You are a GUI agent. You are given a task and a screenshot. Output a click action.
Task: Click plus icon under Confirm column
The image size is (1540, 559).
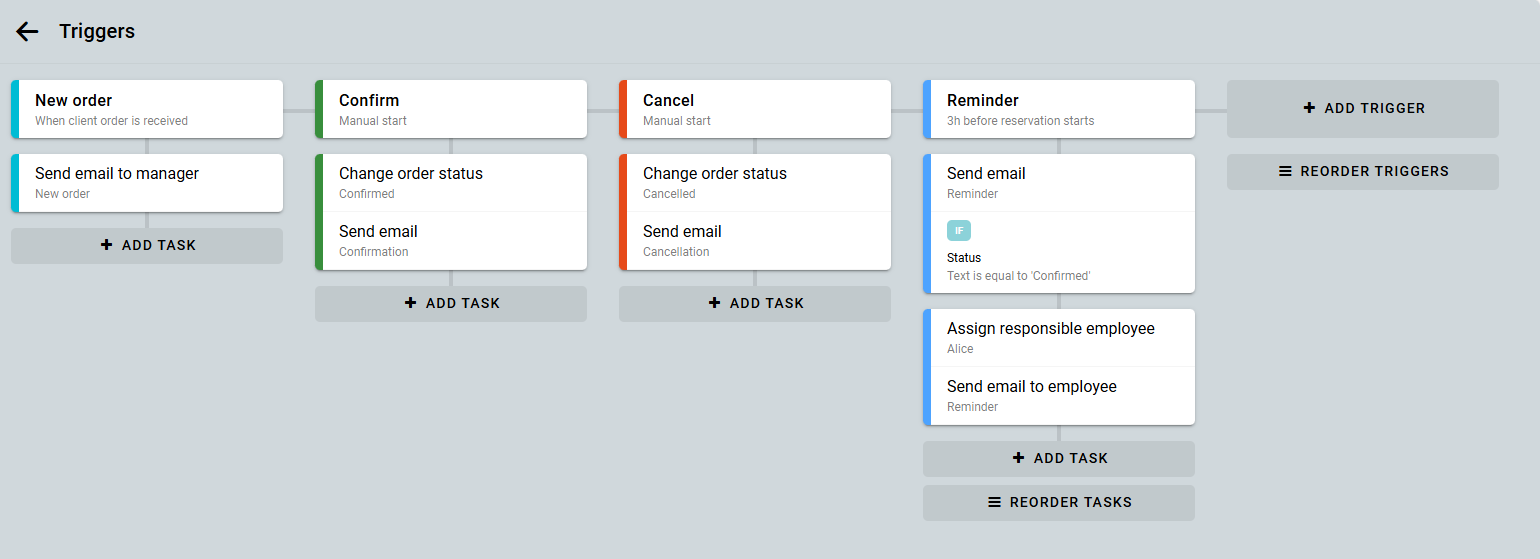(411, 303)
